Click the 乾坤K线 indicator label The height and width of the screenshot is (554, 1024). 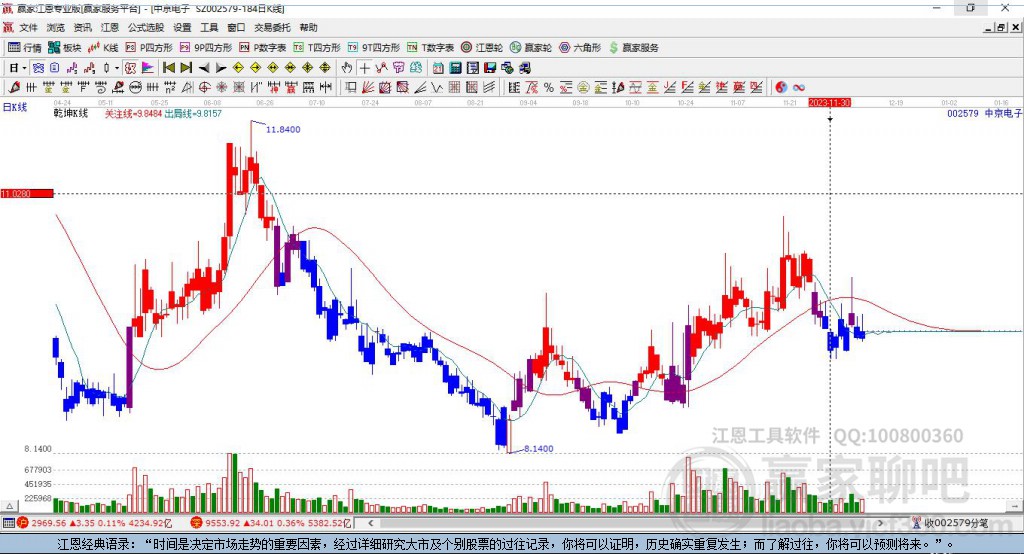(x=71, y=113)
